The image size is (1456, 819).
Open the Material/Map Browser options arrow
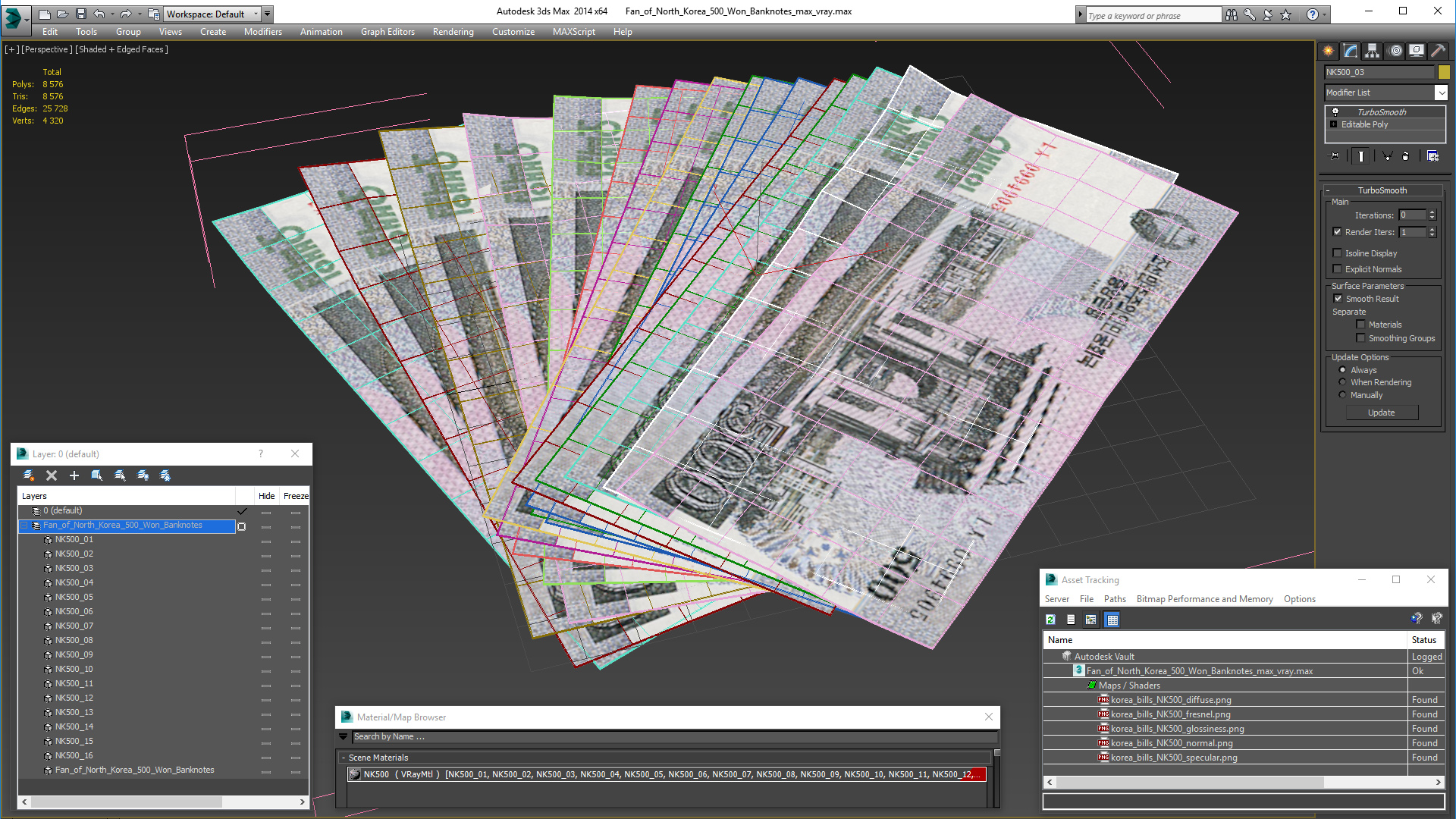[x=343, y=737]
